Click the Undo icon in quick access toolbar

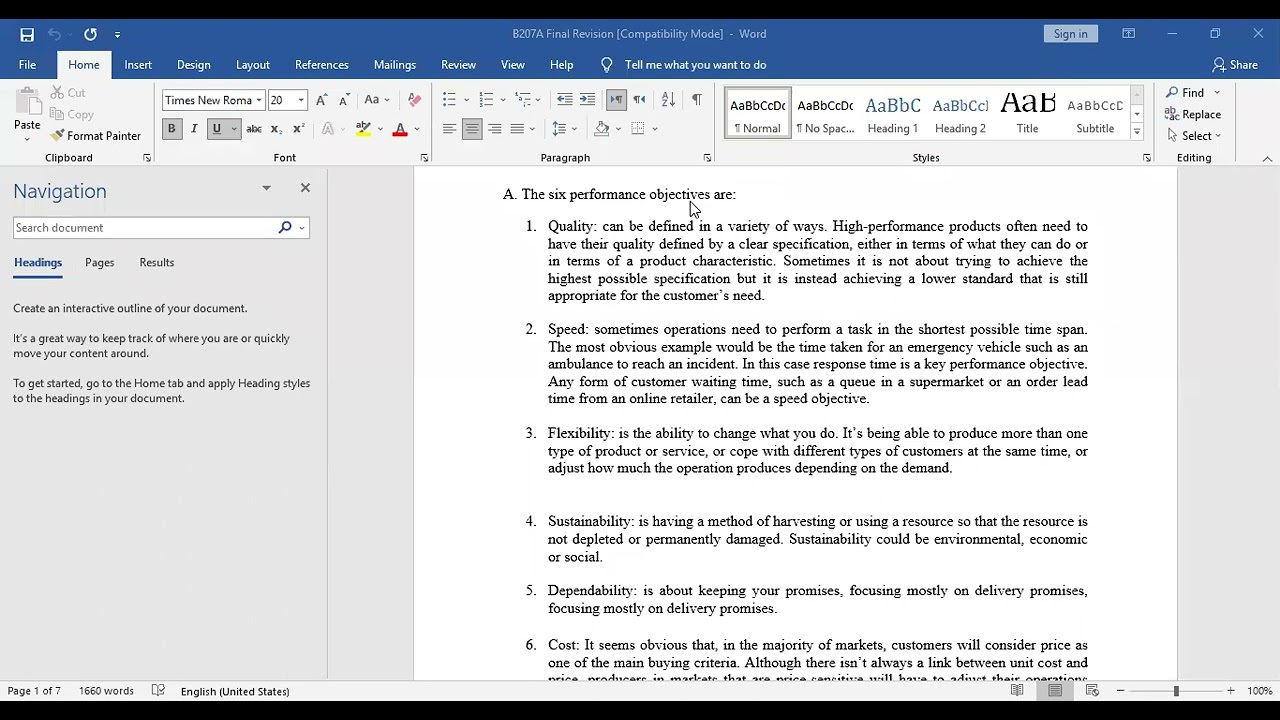coord(54,34)
